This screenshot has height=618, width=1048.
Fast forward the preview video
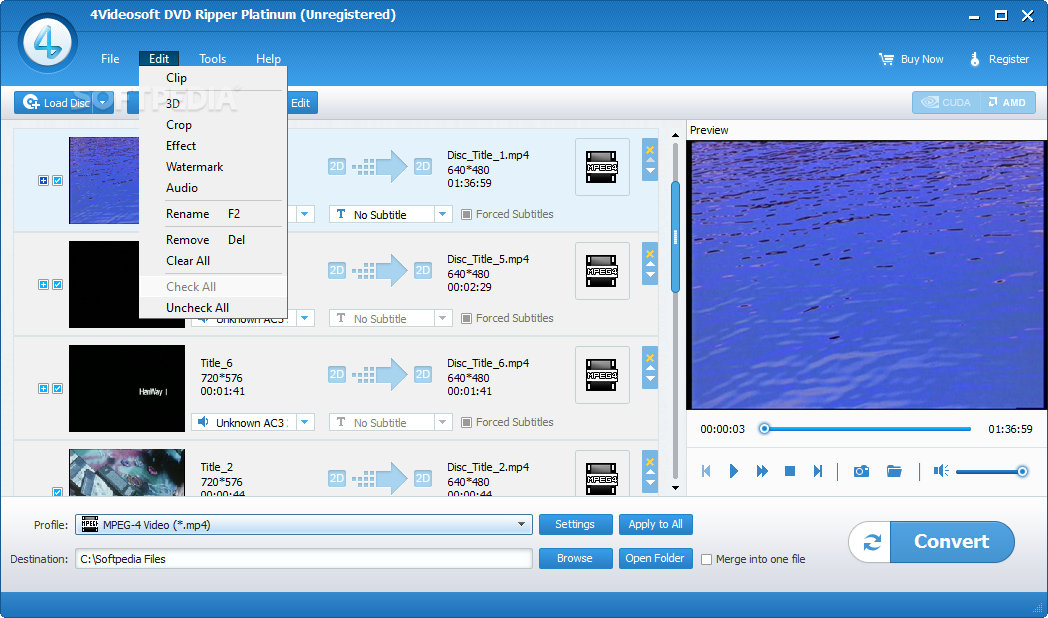pos(762,471)
